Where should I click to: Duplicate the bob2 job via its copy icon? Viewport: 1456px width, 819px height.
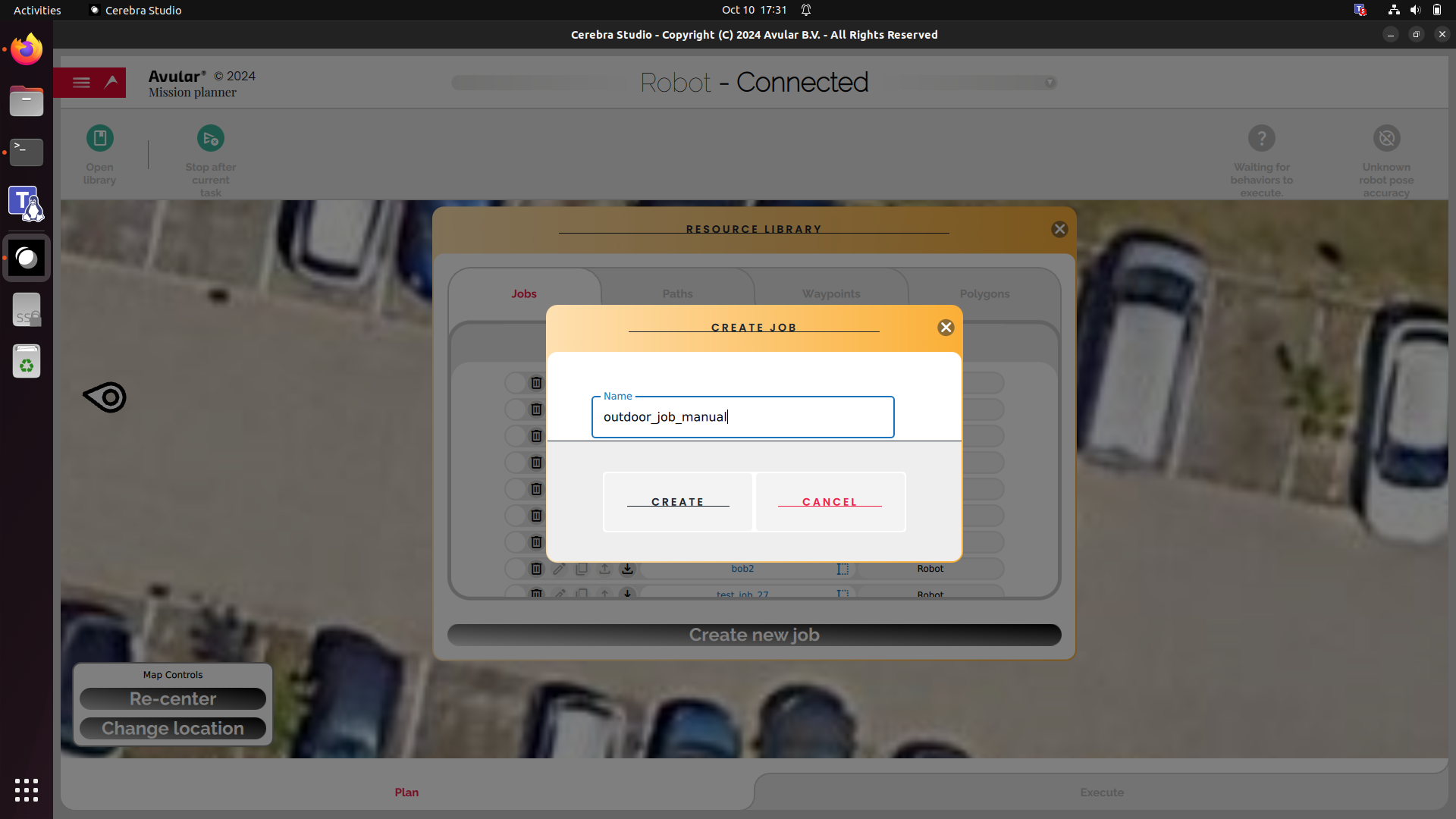click(x=582, y=569)
